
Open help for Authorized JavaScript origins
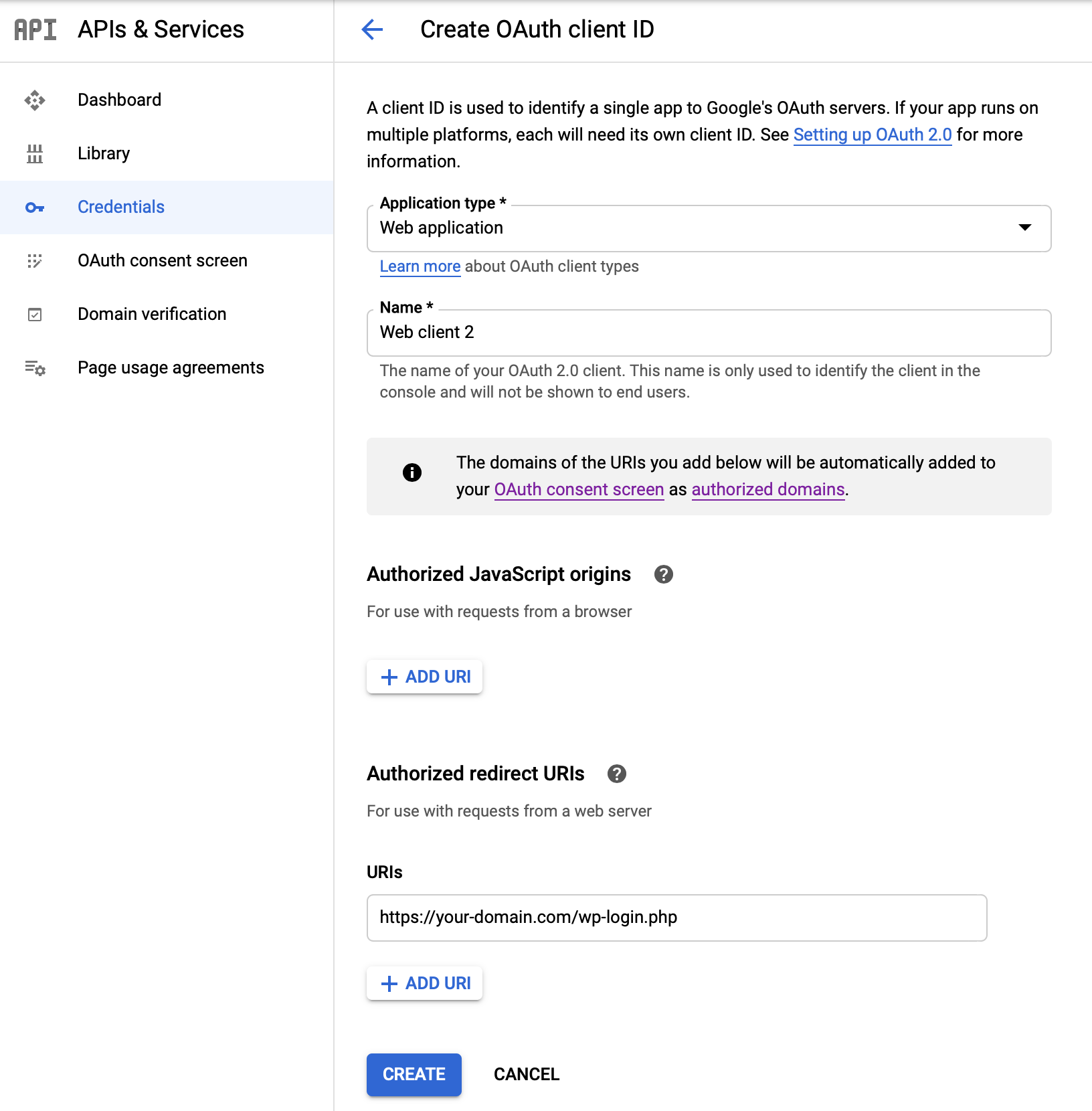[663, 574]
